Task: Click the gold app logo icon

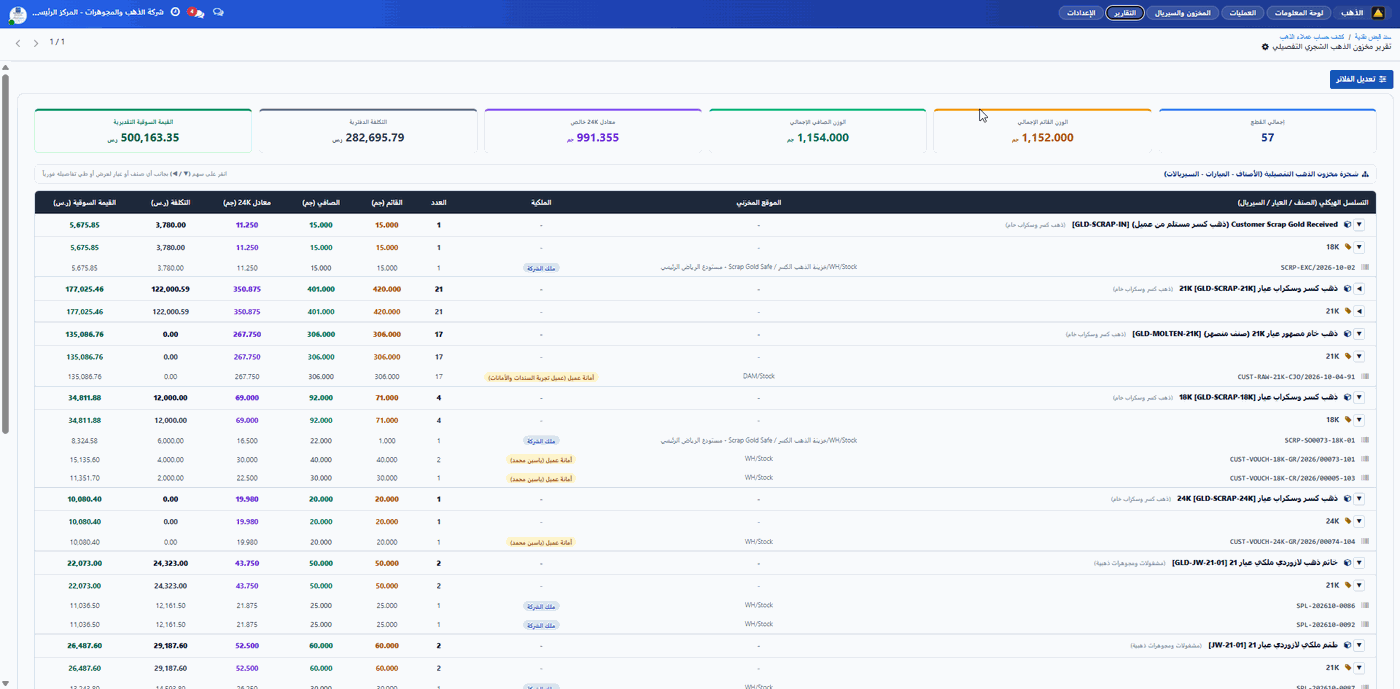Action: tap(1378, 13)
